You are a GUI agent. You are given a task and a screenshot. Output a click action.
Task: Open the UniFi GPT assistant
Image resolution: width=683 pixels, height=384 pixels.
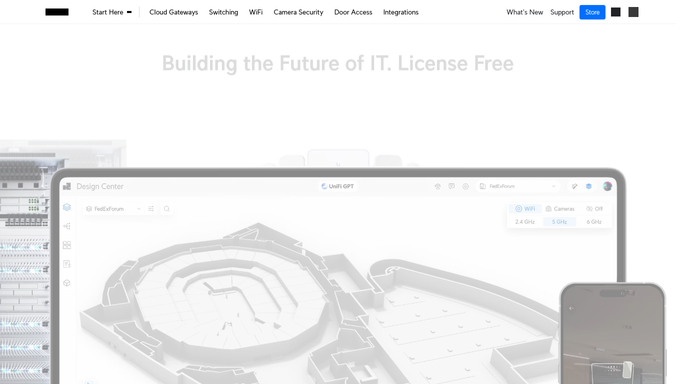(337, 186)
